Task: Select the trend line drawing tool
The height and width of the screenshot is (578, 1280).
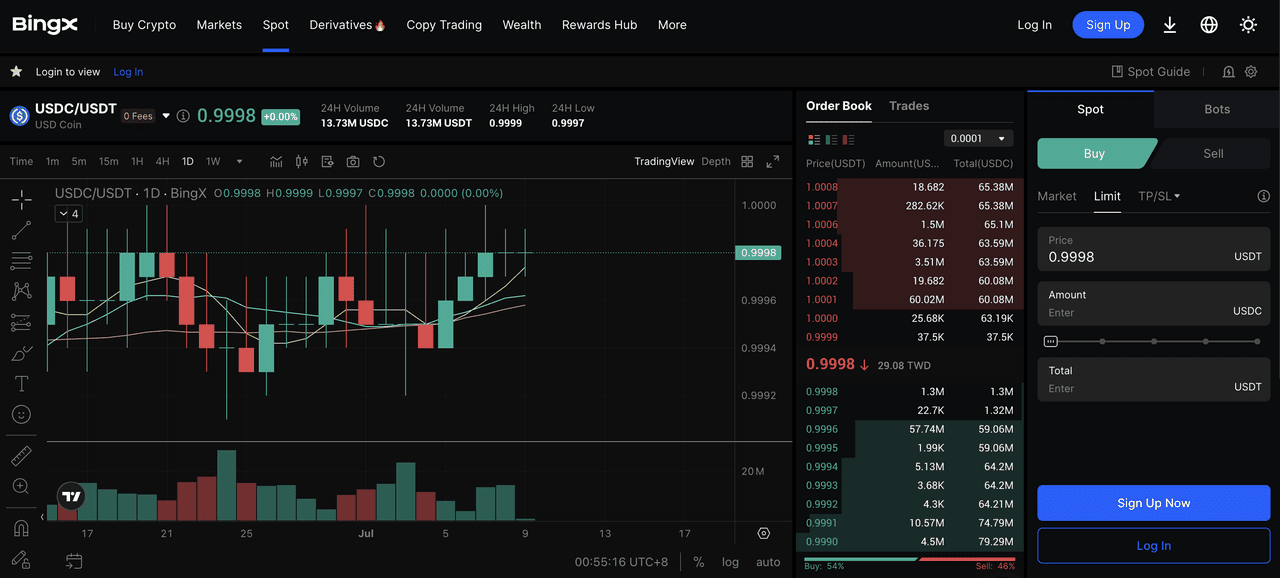Action: [21, 231]
